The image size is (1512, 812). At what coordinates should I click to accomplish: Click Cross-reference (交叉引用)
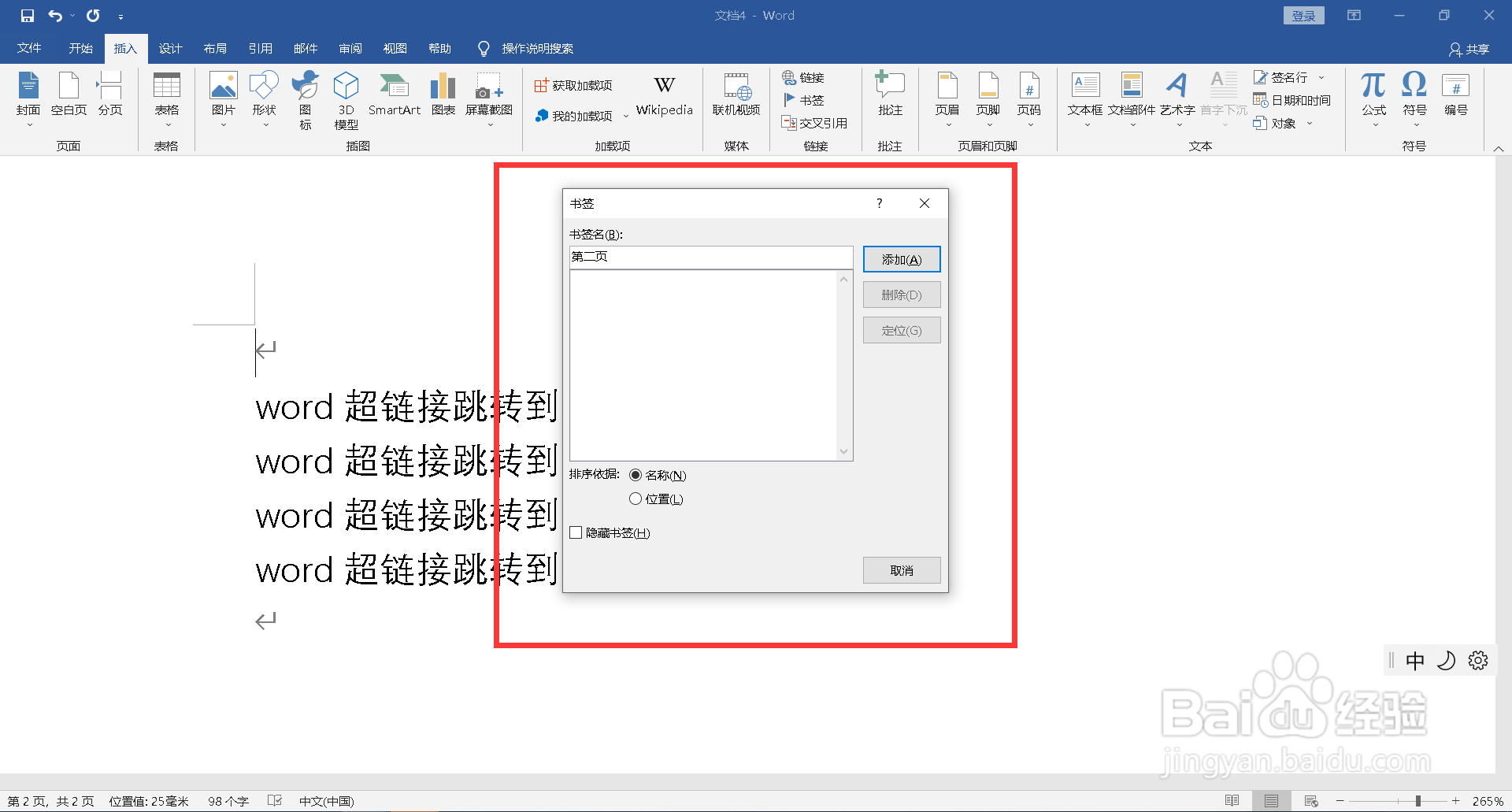pyautogui.click(x=814, y=123)
